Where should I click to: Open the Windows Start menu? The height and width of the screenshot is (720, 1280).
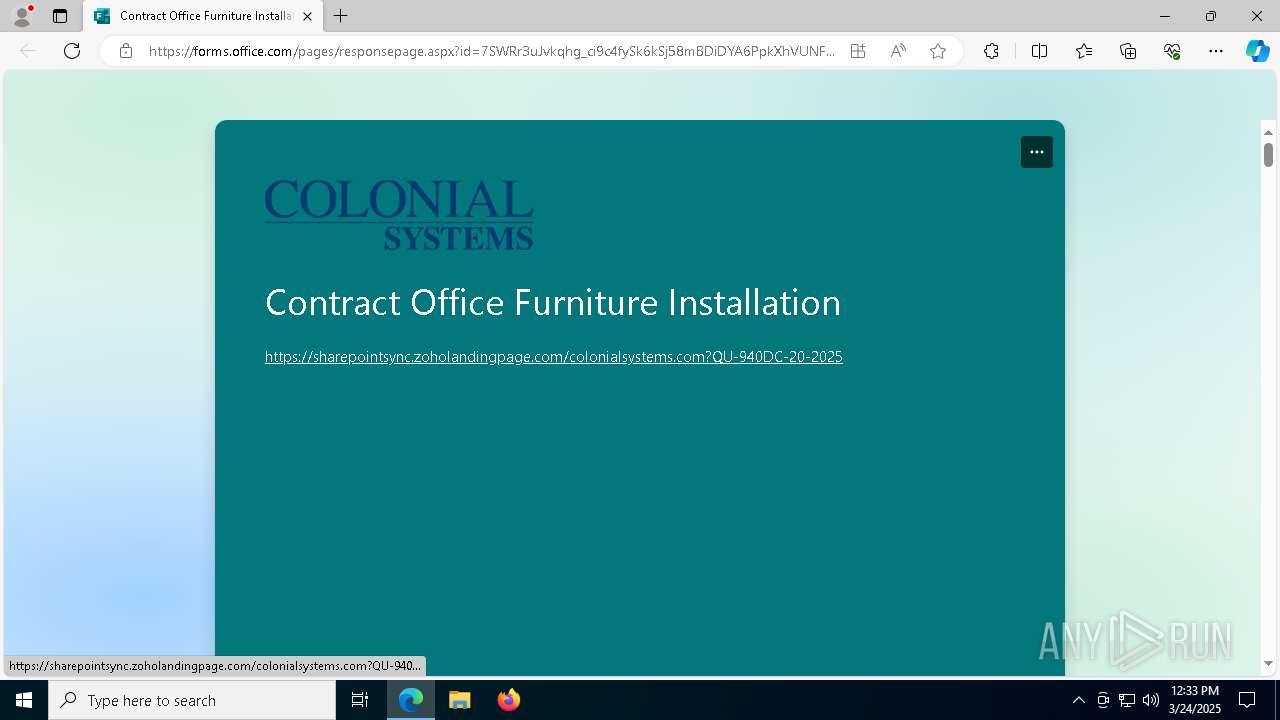pos(24,700)
